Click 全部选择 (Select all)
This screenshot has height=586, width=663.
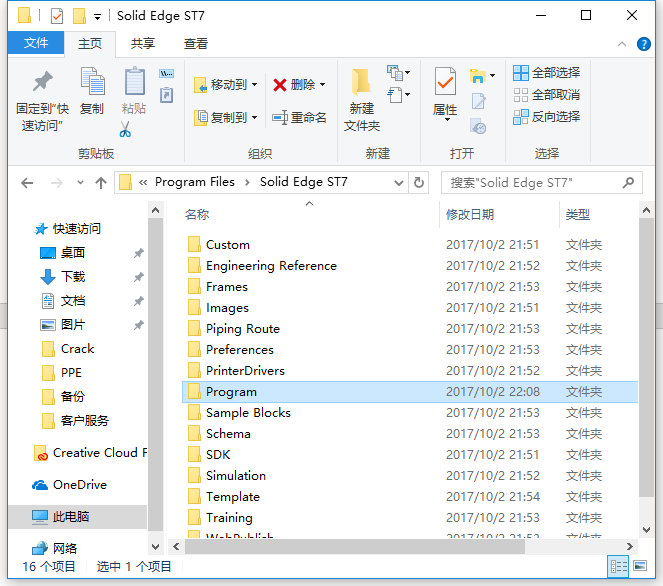click(x=546, y=73)
